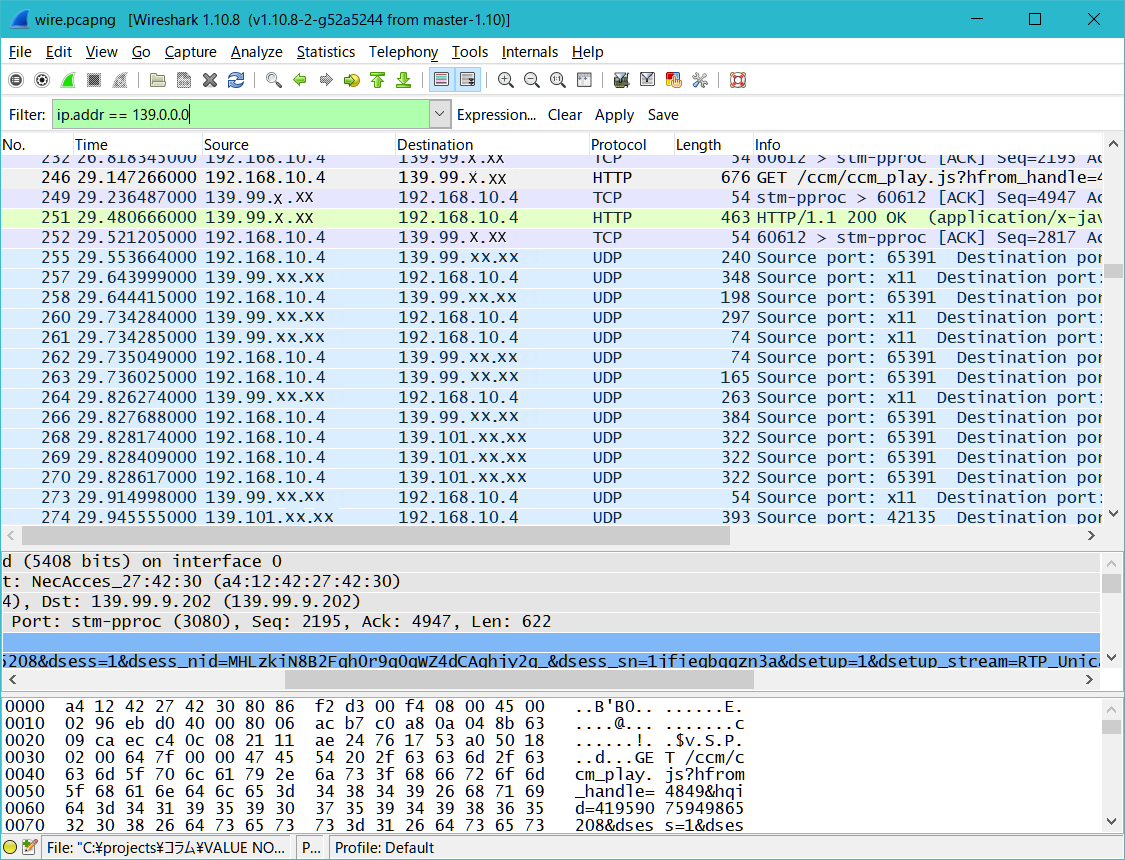Click the display filter input field
This screenshot has height=860, width=1125.
pyautogui.click(x=241, y=114)
